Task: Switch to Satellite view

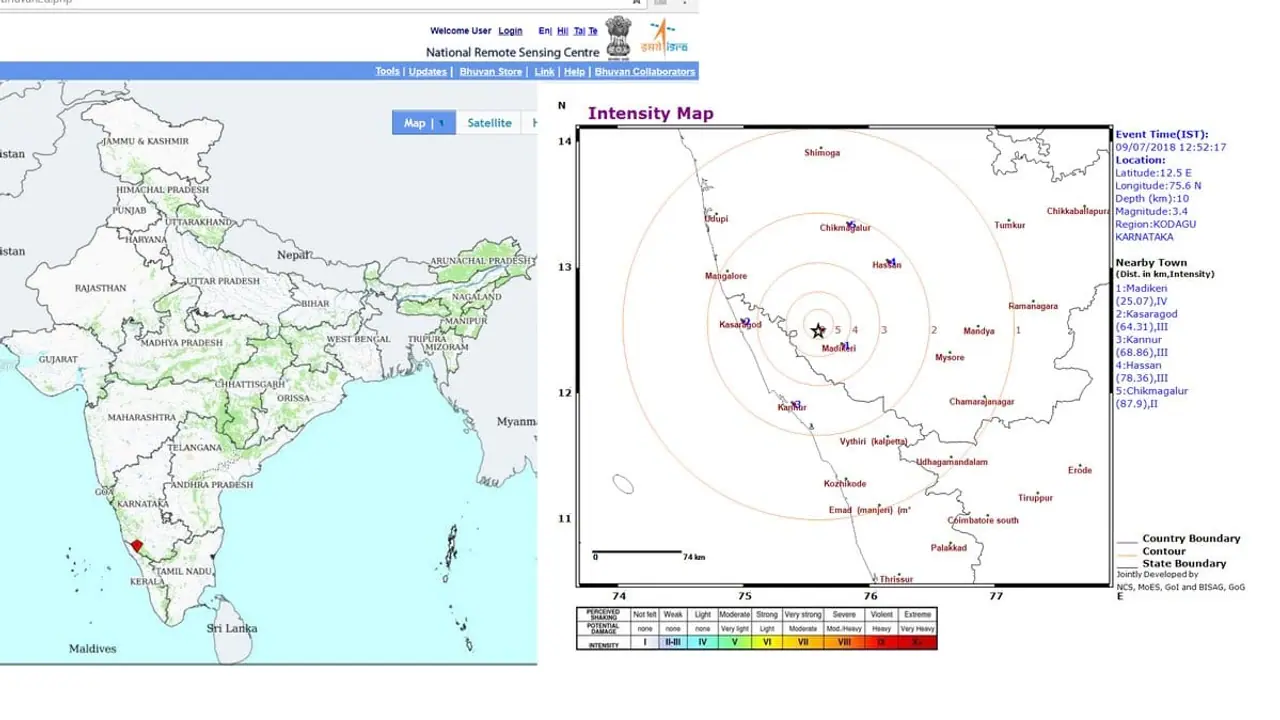Action: (x=489, y=123)
